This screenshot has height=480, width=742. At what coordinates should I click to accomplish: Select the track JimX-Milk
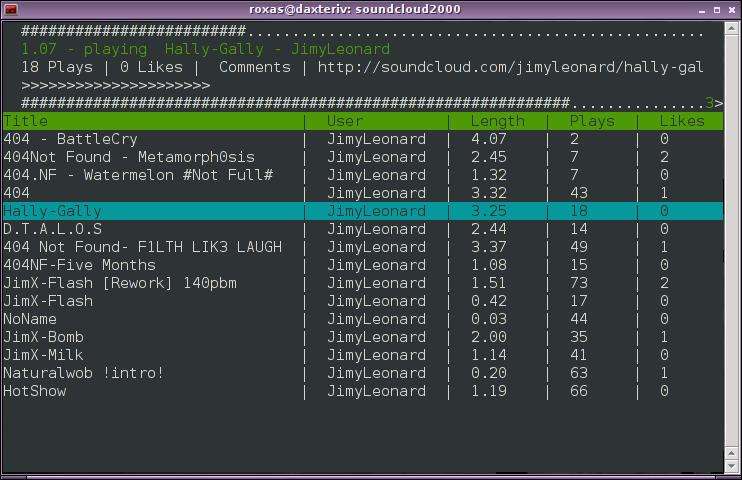(x=362, y=355)
